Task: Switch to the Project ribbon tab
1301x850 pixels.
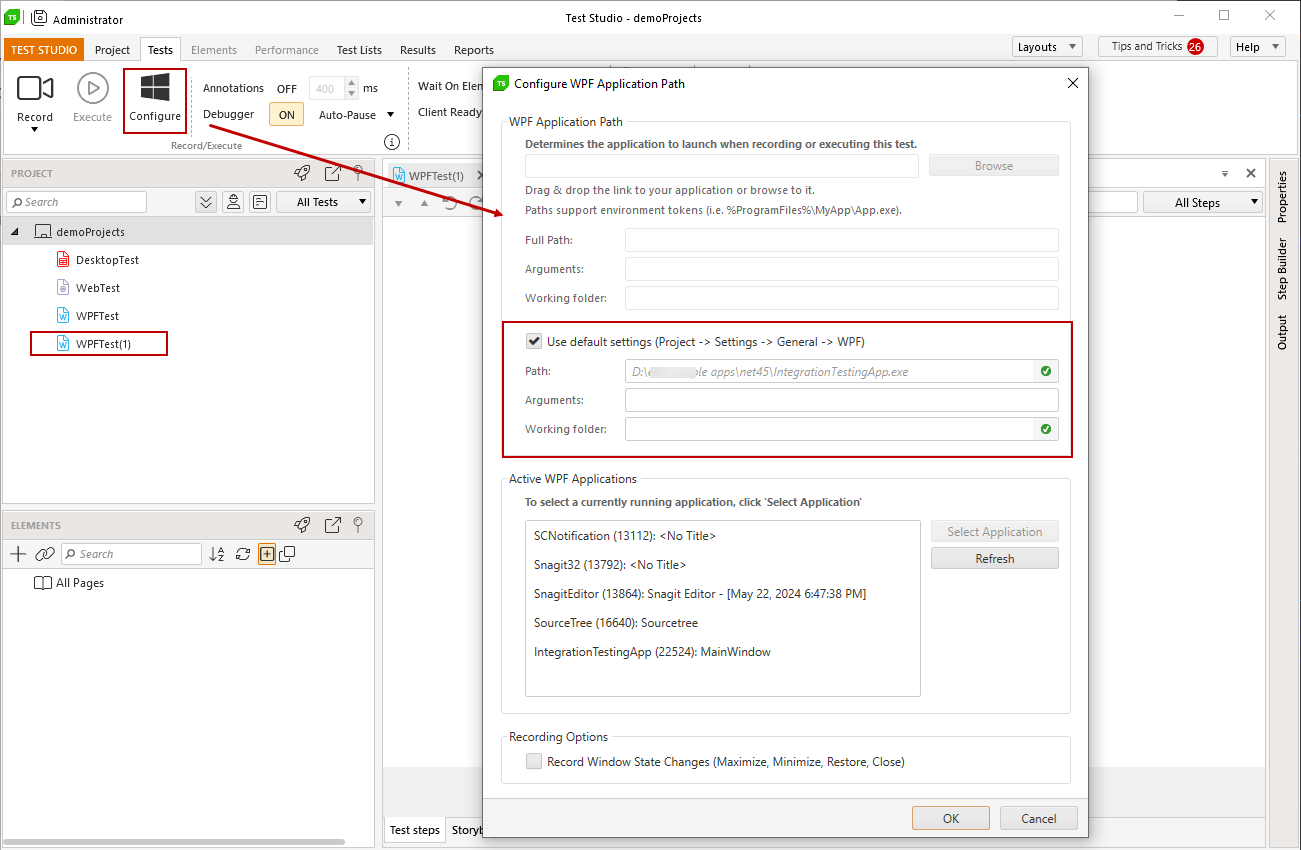Action: 113,50
